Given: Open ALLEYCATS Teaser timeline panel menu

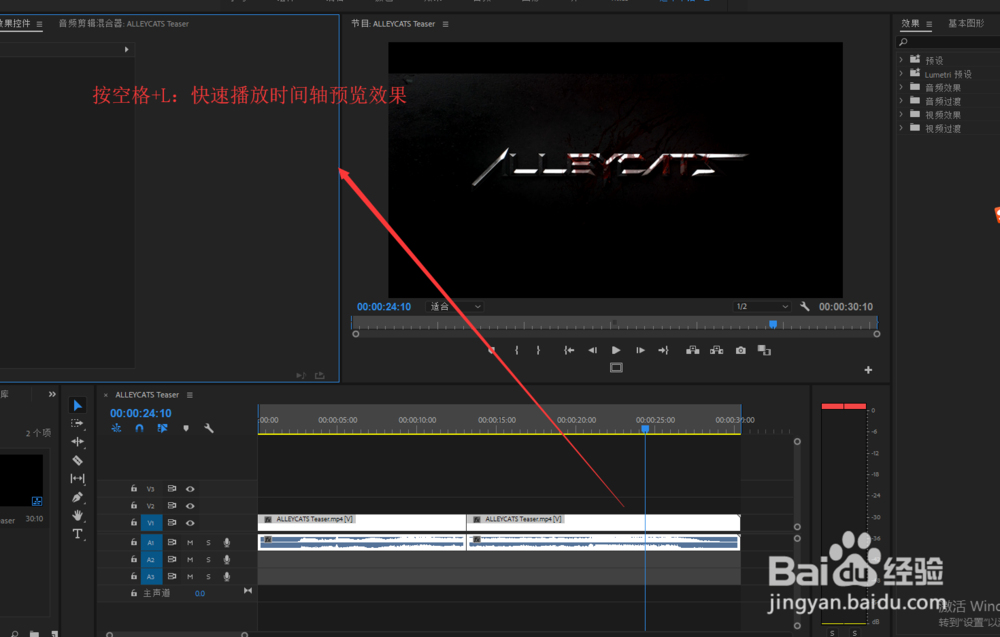Looking at the screenshot, I should pyautogui.click(x=189, y=395).
